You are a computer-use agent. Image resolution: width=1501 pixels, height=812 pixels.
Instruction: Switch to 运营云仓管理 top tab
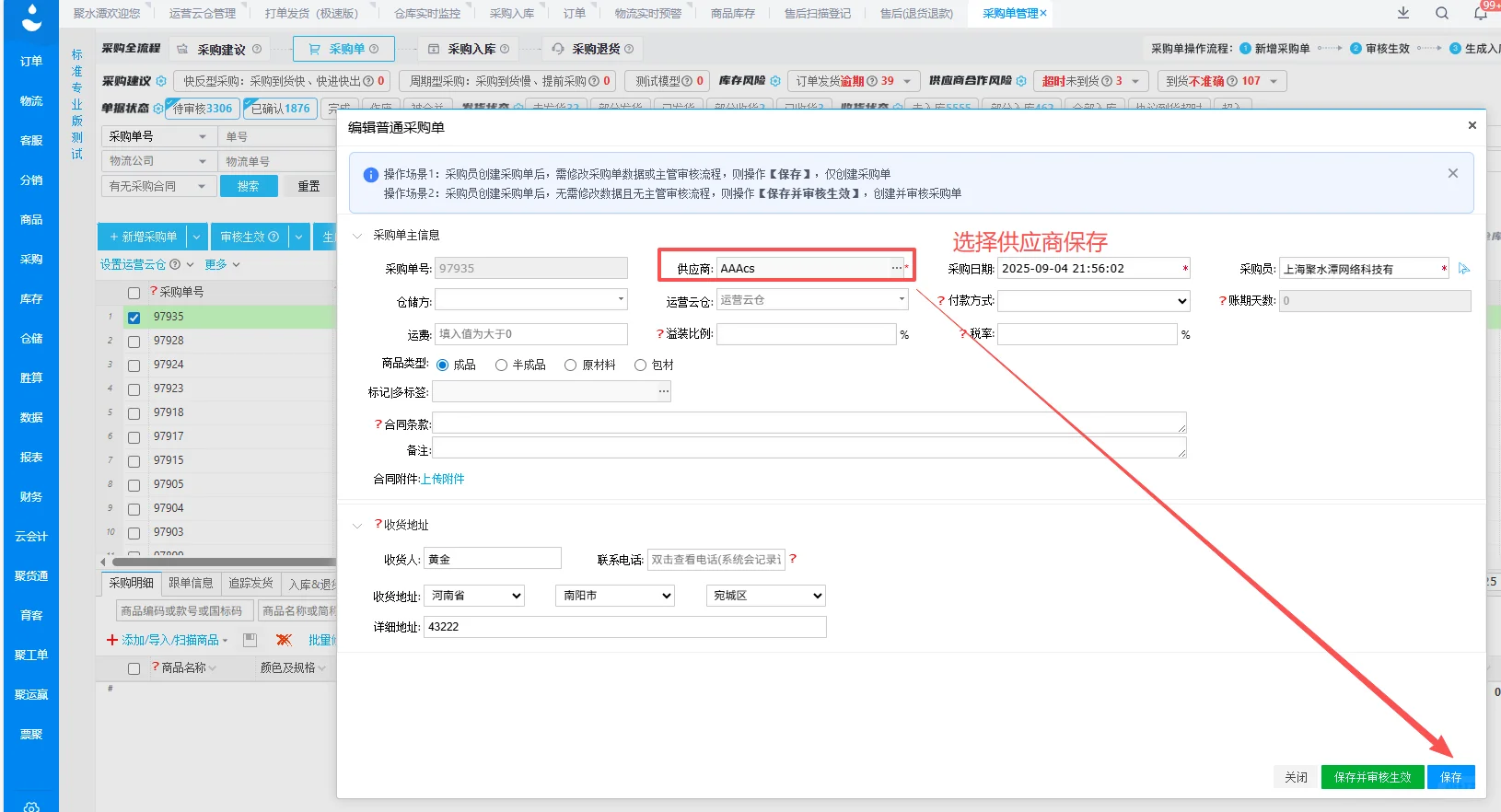tap(203, 14)
